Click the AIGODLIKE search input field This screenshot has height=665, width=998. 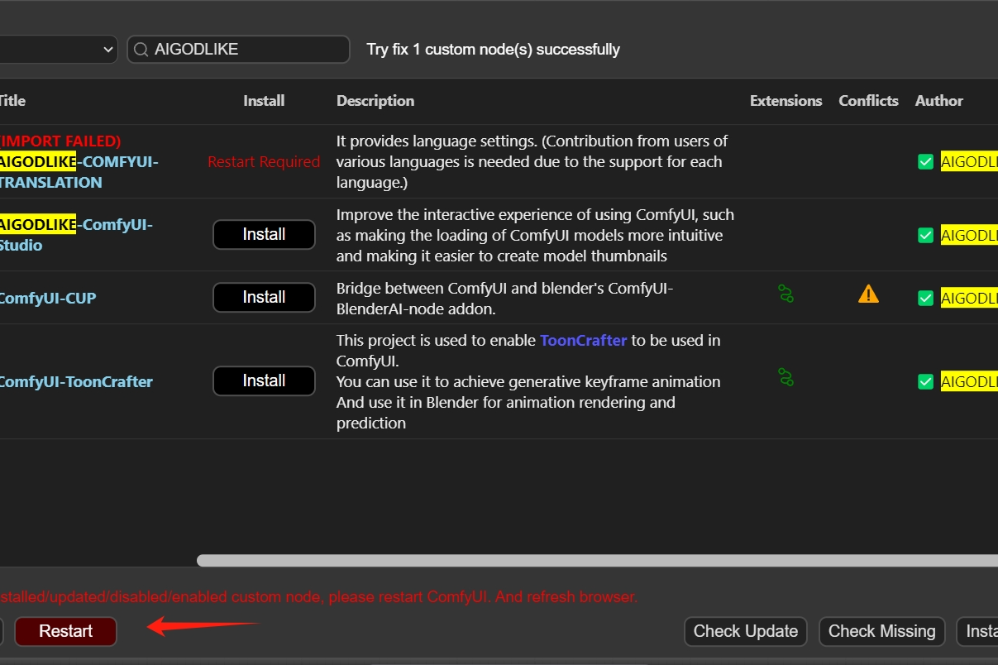point(239,50)
